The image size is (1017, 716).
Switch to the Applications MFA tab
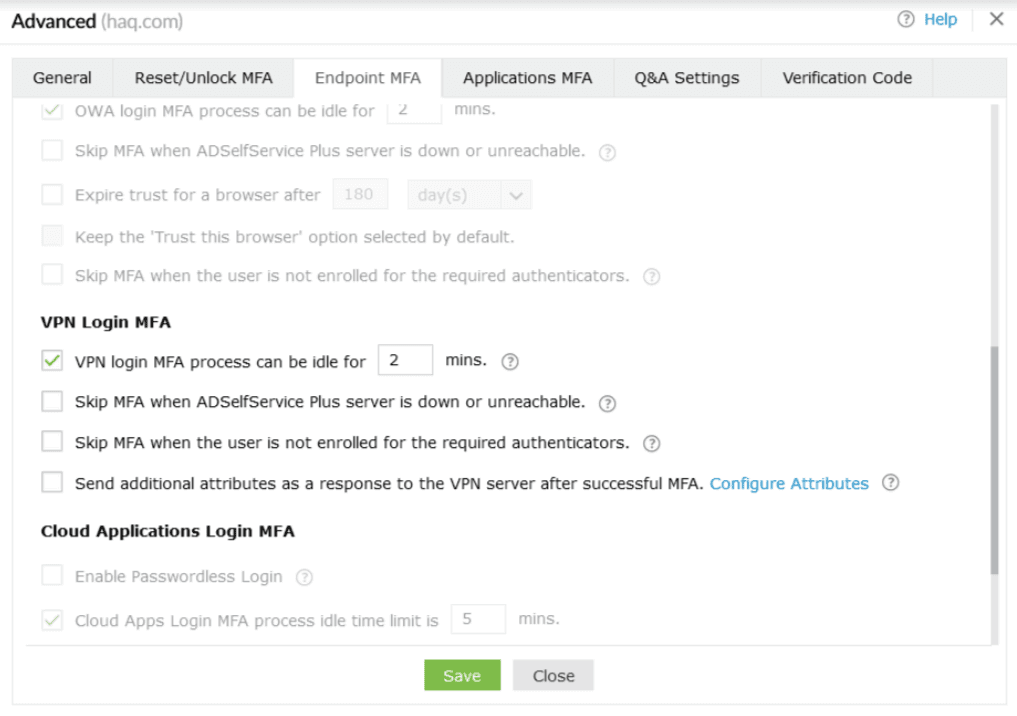(x=527, y=78)
